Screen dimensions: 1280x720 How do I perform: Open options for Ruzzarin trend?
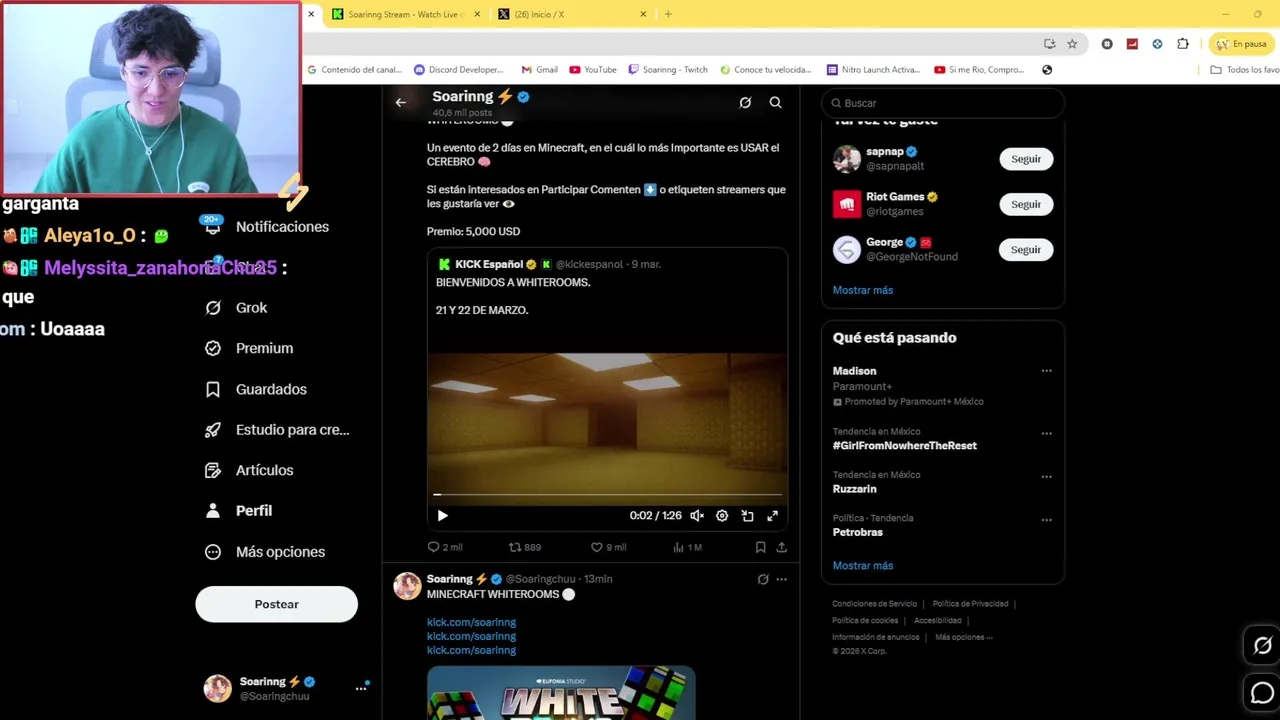coord(1046,477)
